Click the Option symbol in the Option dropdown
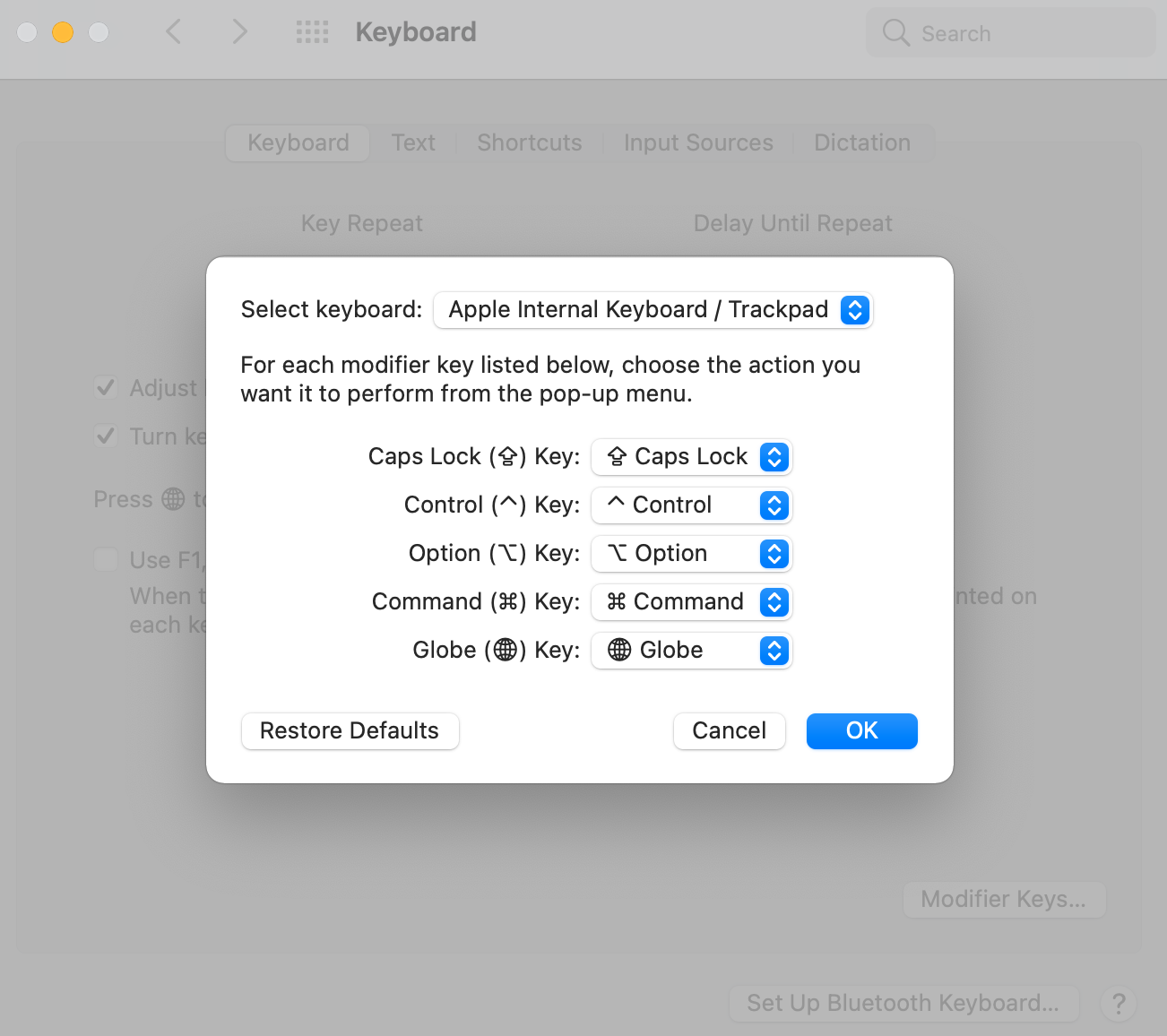 [x=618, y=553]
